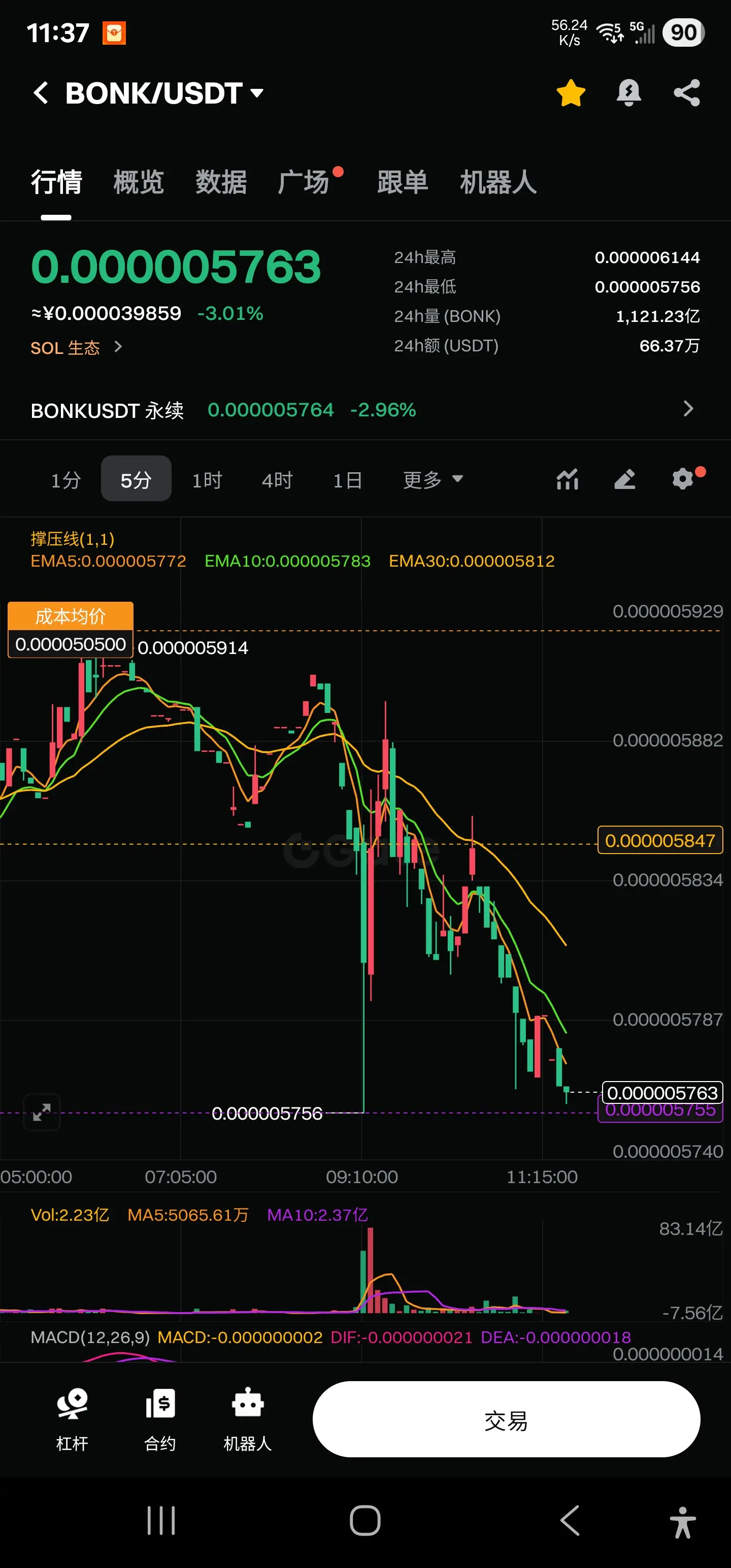This screenshot has height=1568, width=731.
Task: Switch to the 机器人 top tab
Action: click(x=498, y=182)
